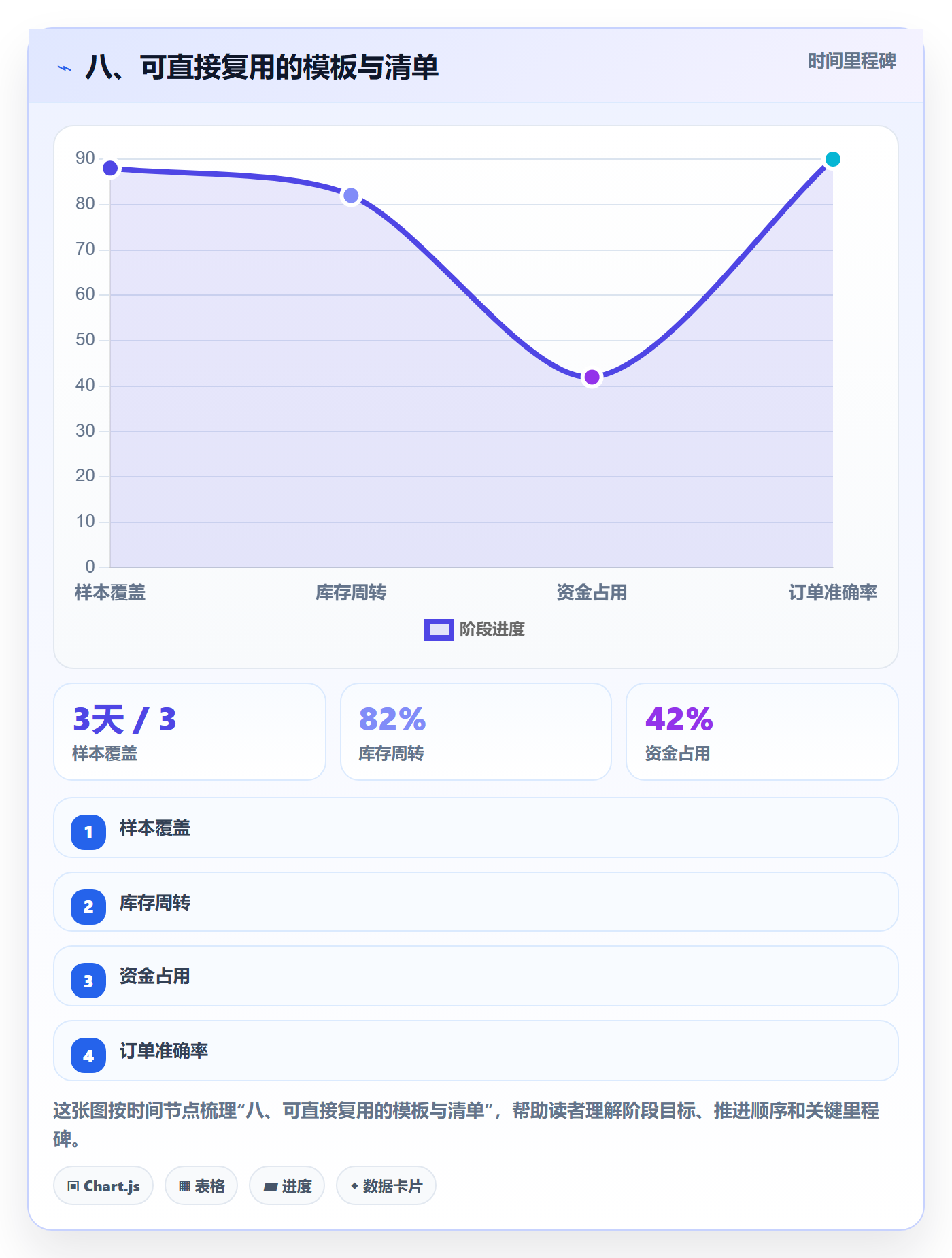This screenshot has width=952, height=1258.
Task: Click the number 2 badge
Action: click(x=88, y=906)
